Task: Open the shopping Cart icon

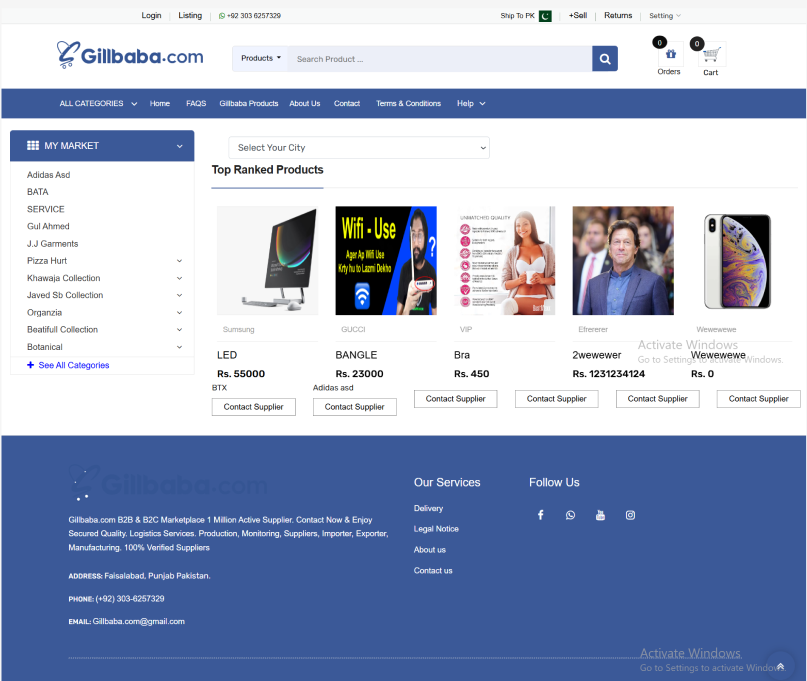Action: point(710,54)
